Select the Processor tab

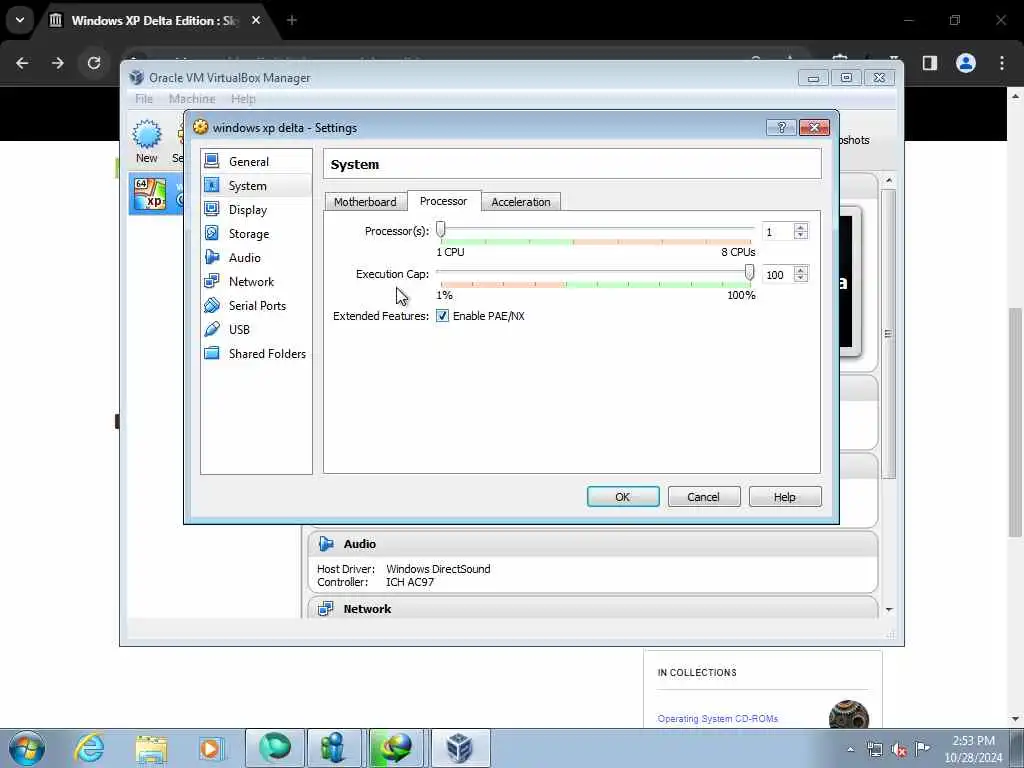coord(443,201)
